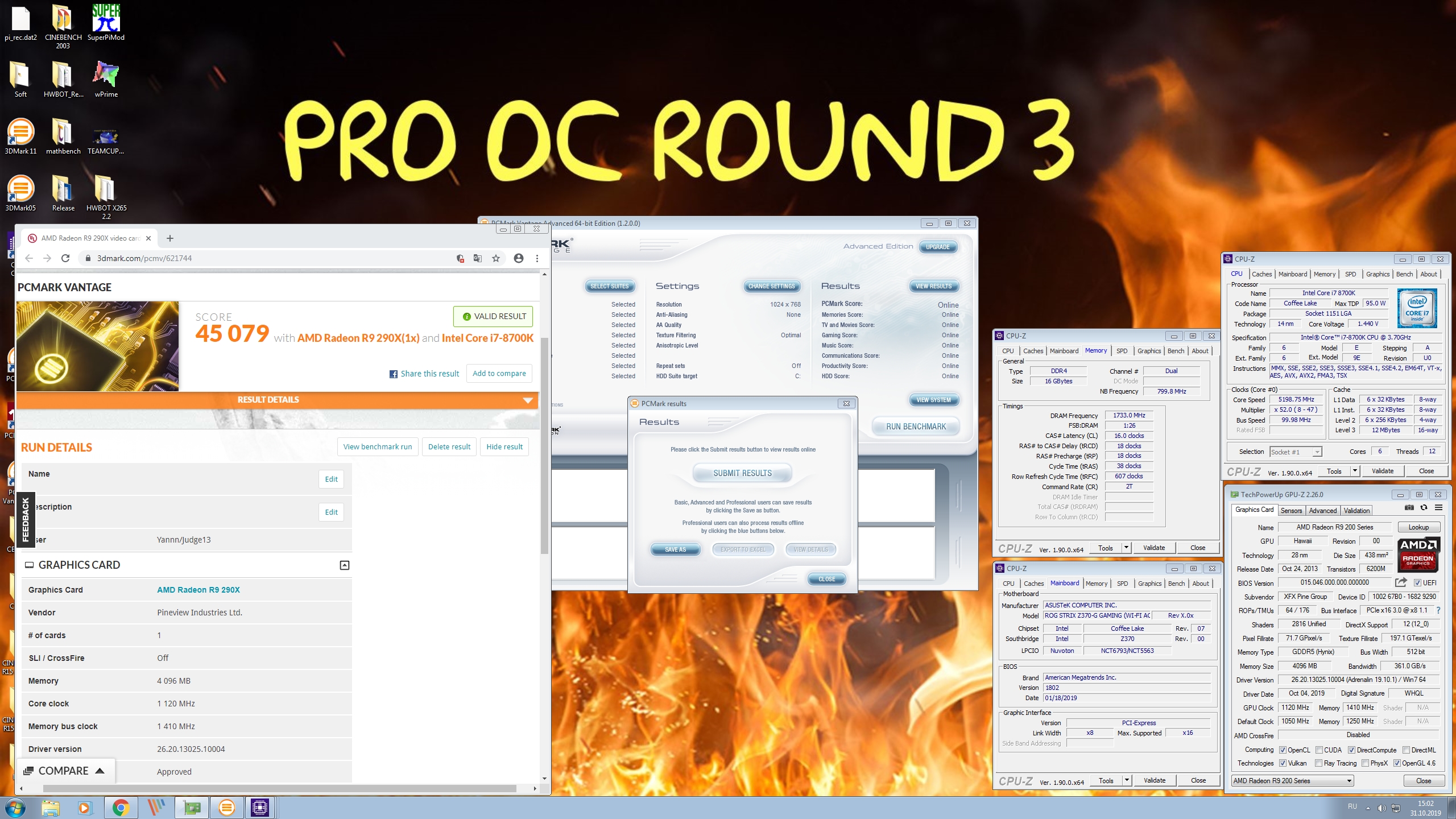This screenshot has width=1456, height=819.
Task: Click Edit button next to Name
Action: click(x=331, y=479)
